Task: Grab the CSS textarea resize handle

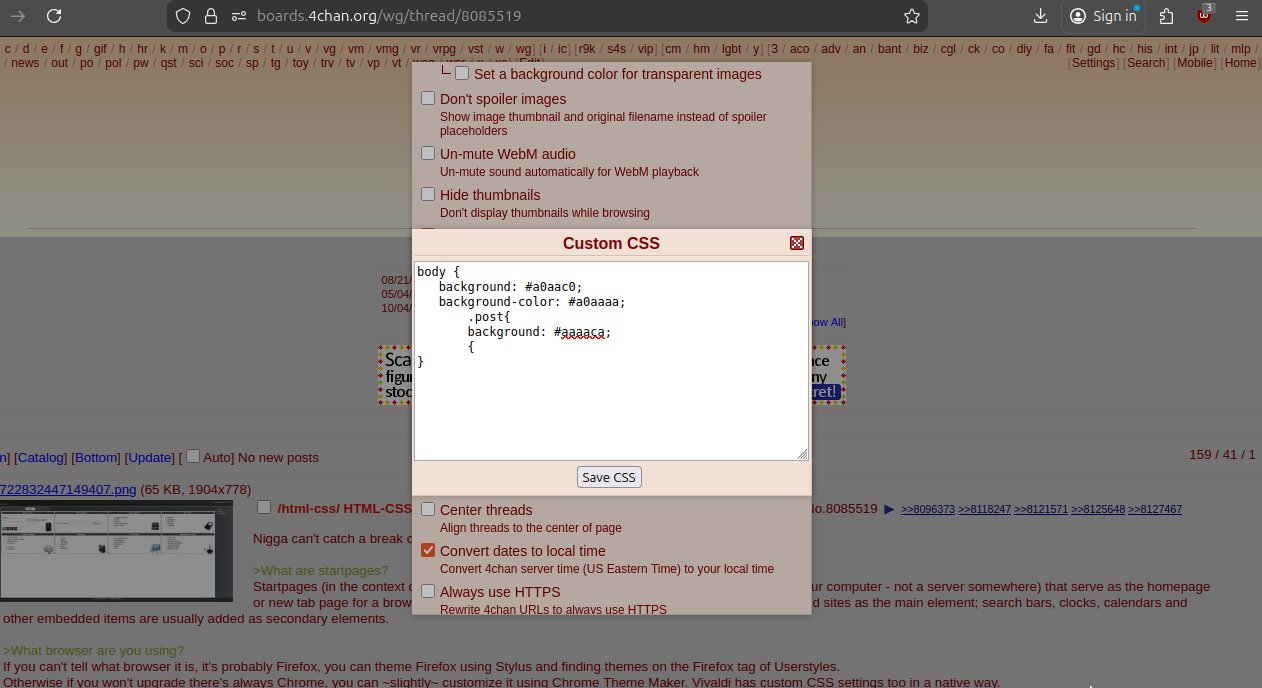Action: pyautogui.click(x=802, y=454)
